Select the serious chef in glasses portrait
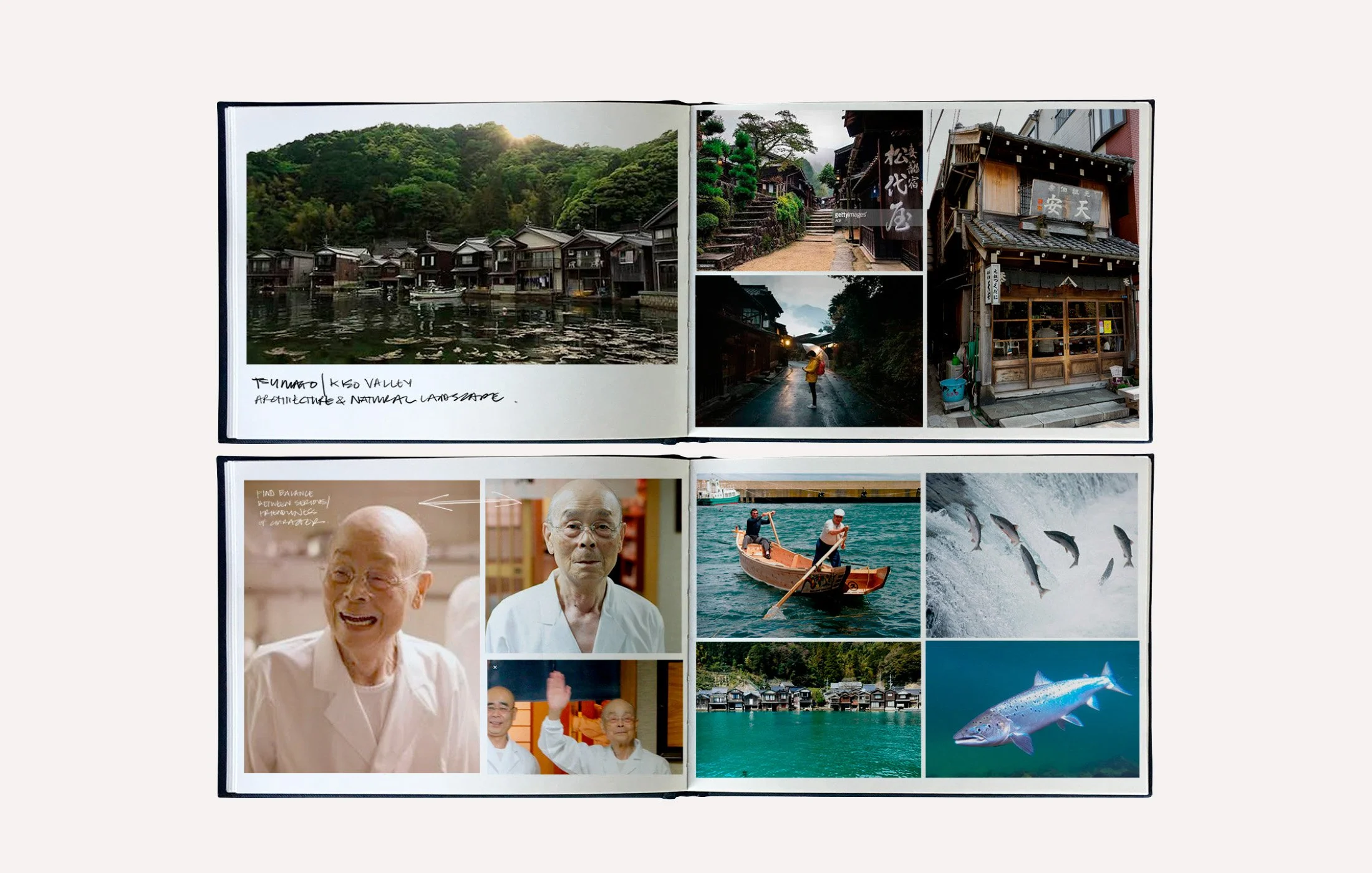 (583, 566)
